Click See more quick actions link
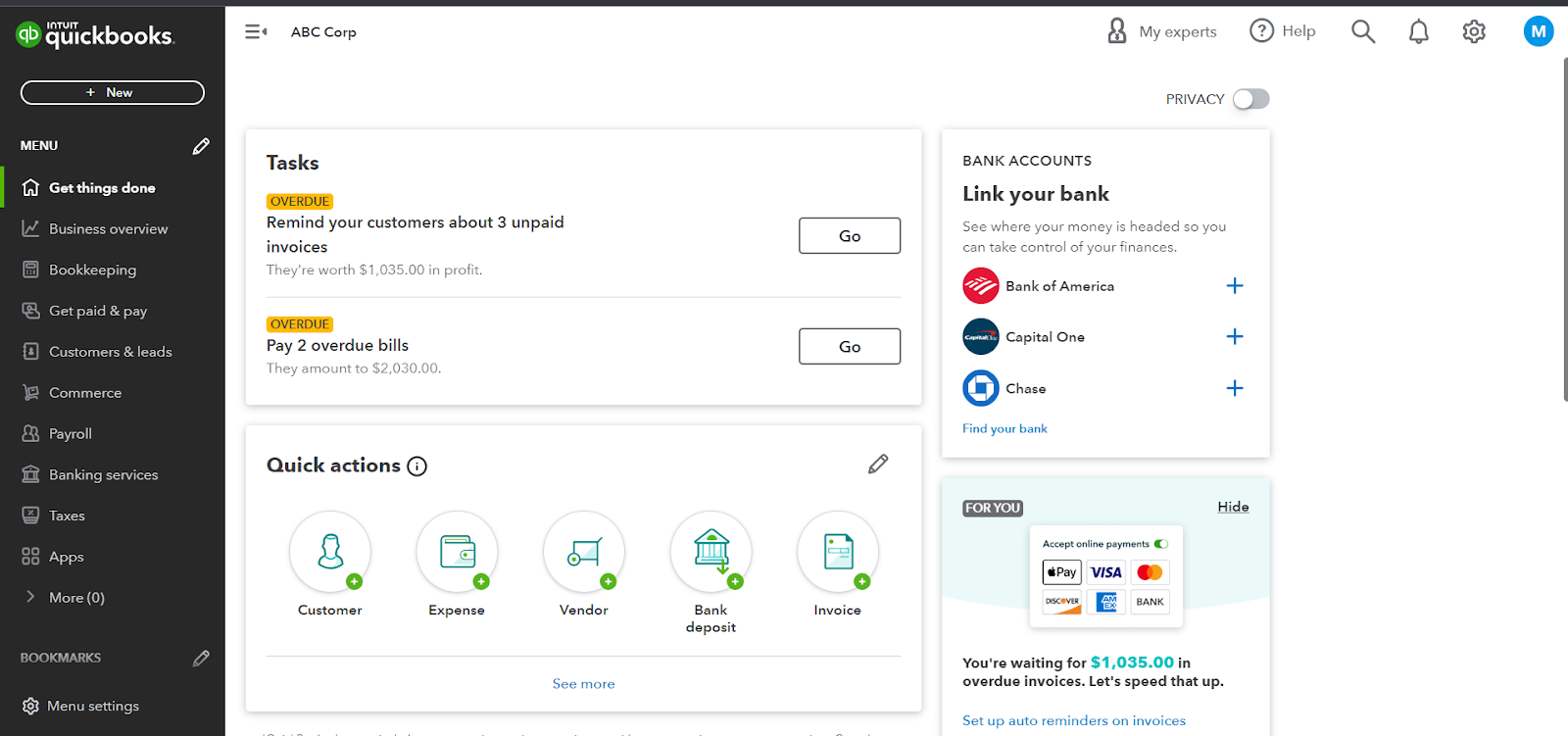 [584, 684]
